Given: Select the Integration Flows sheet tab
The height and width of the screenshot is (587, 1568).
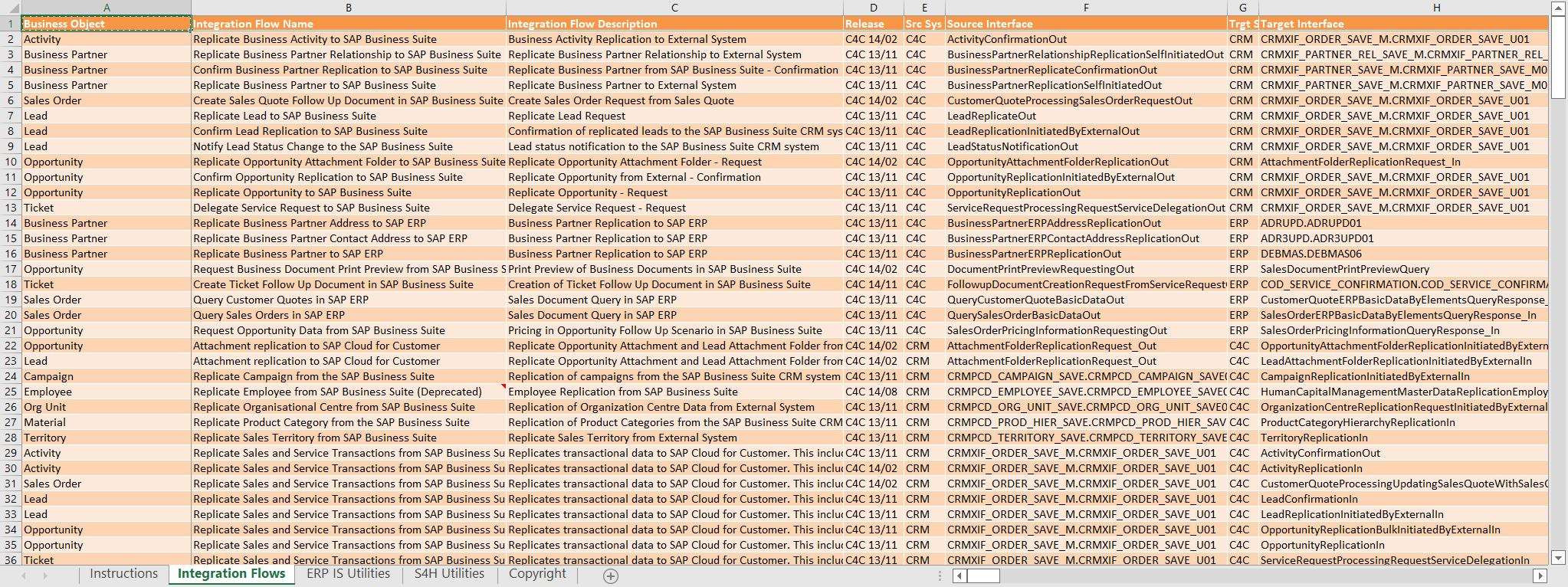Looking at the screenshot, I should [231, 574].
